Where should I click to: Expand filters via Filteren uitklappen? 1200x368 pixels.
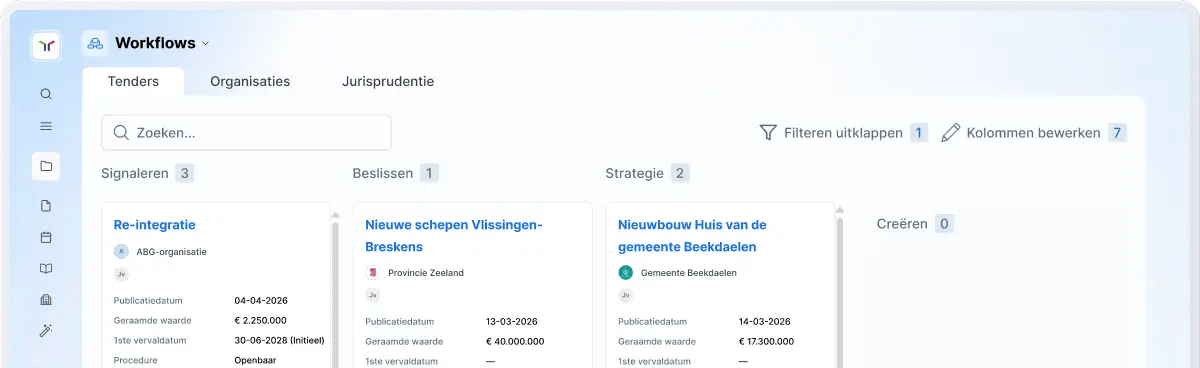(843, 132)
